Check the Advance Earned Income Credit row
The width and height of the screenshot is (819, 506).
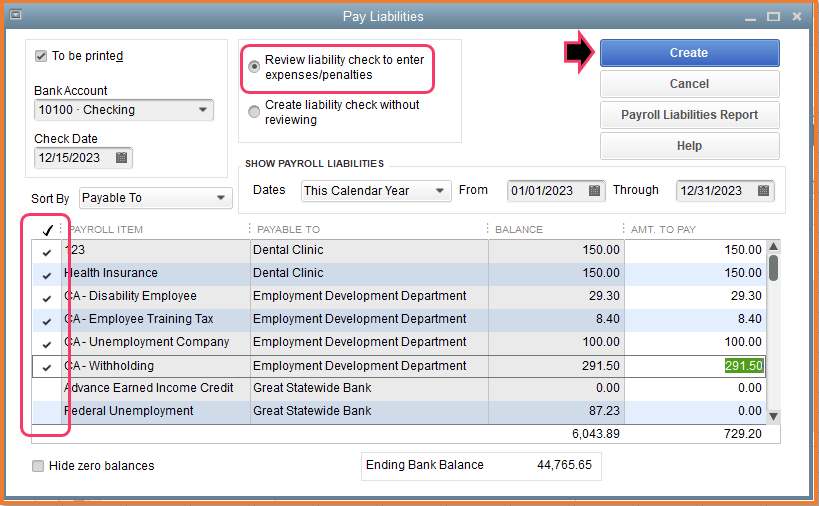click(x=47, y=389)
